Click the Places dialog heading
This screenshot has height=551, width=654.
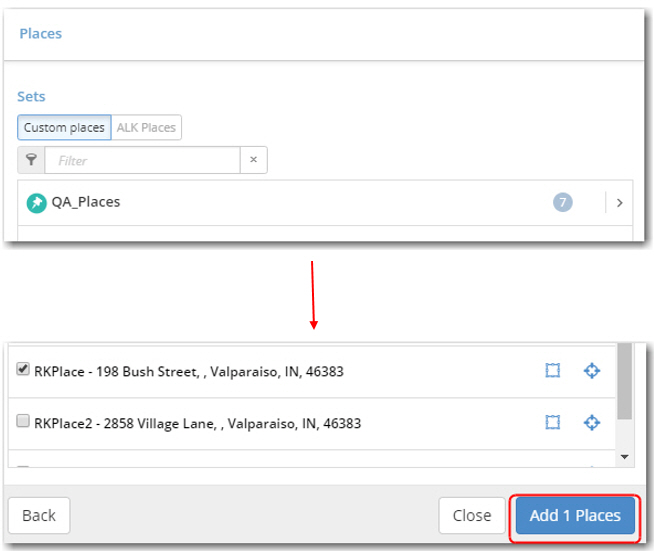[41, 34]
